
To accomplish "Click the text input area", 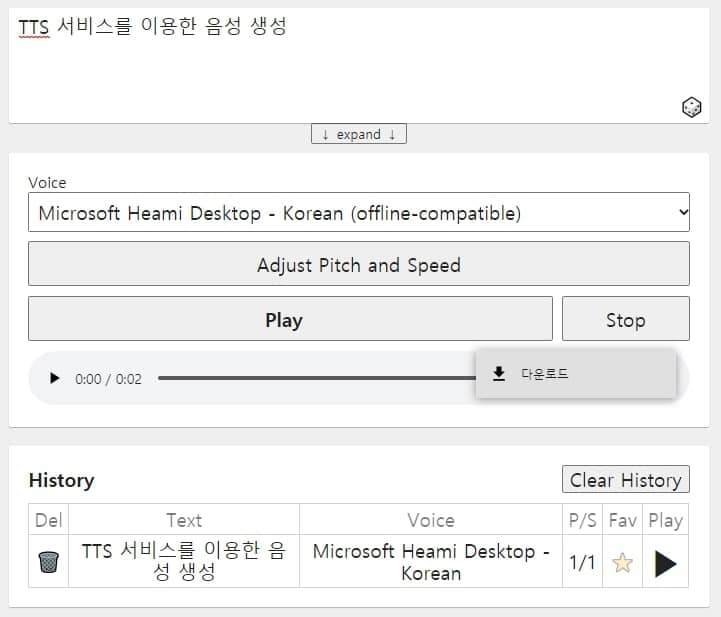I will [359, 65].
